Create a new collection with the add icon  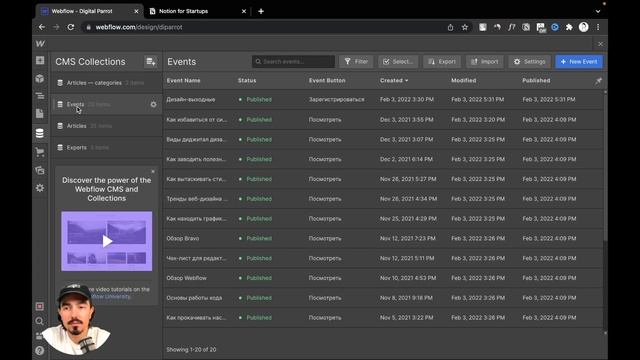(151, 62)
